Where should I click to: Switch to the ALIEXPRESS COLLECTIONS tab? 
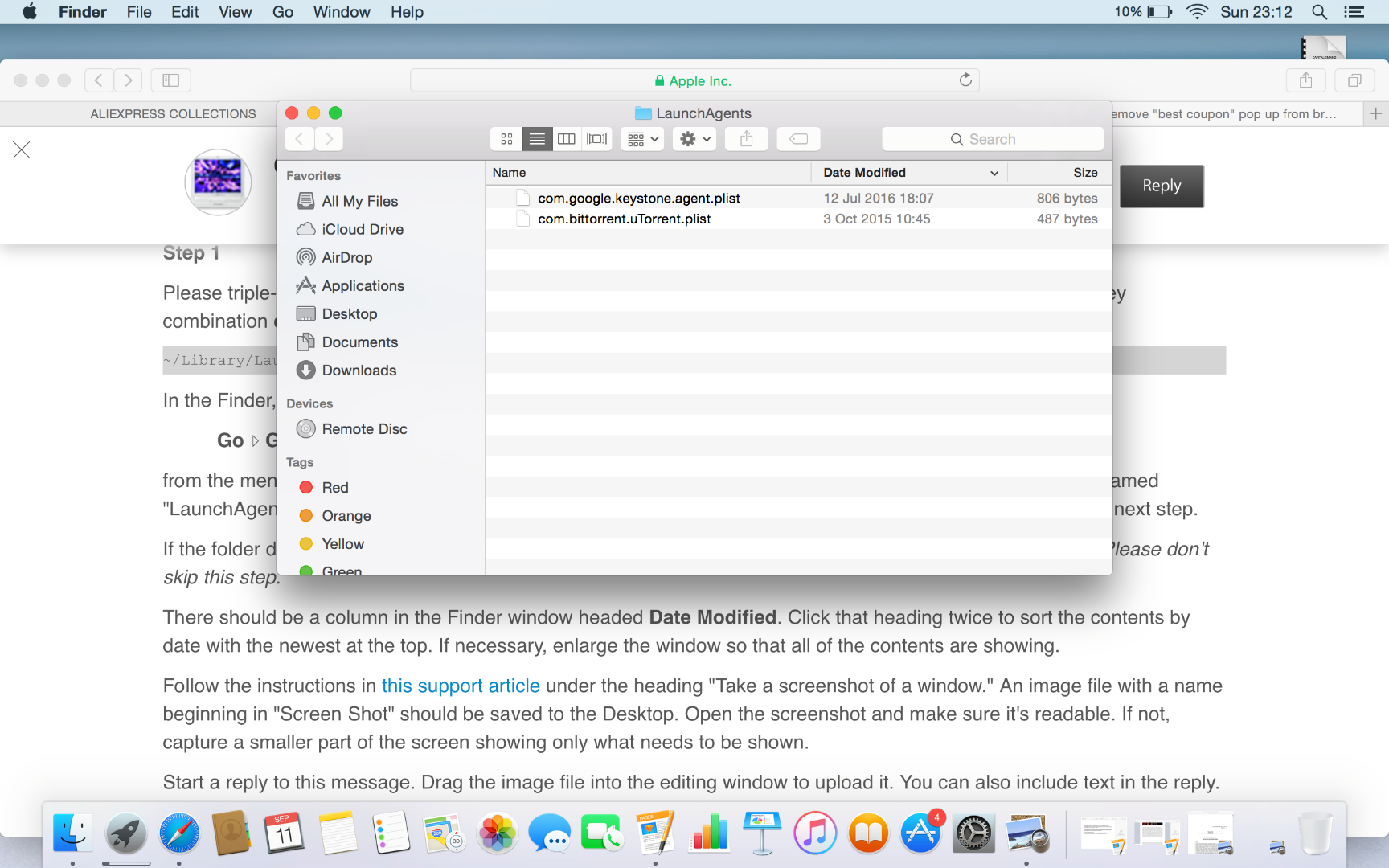pos(173,113)
